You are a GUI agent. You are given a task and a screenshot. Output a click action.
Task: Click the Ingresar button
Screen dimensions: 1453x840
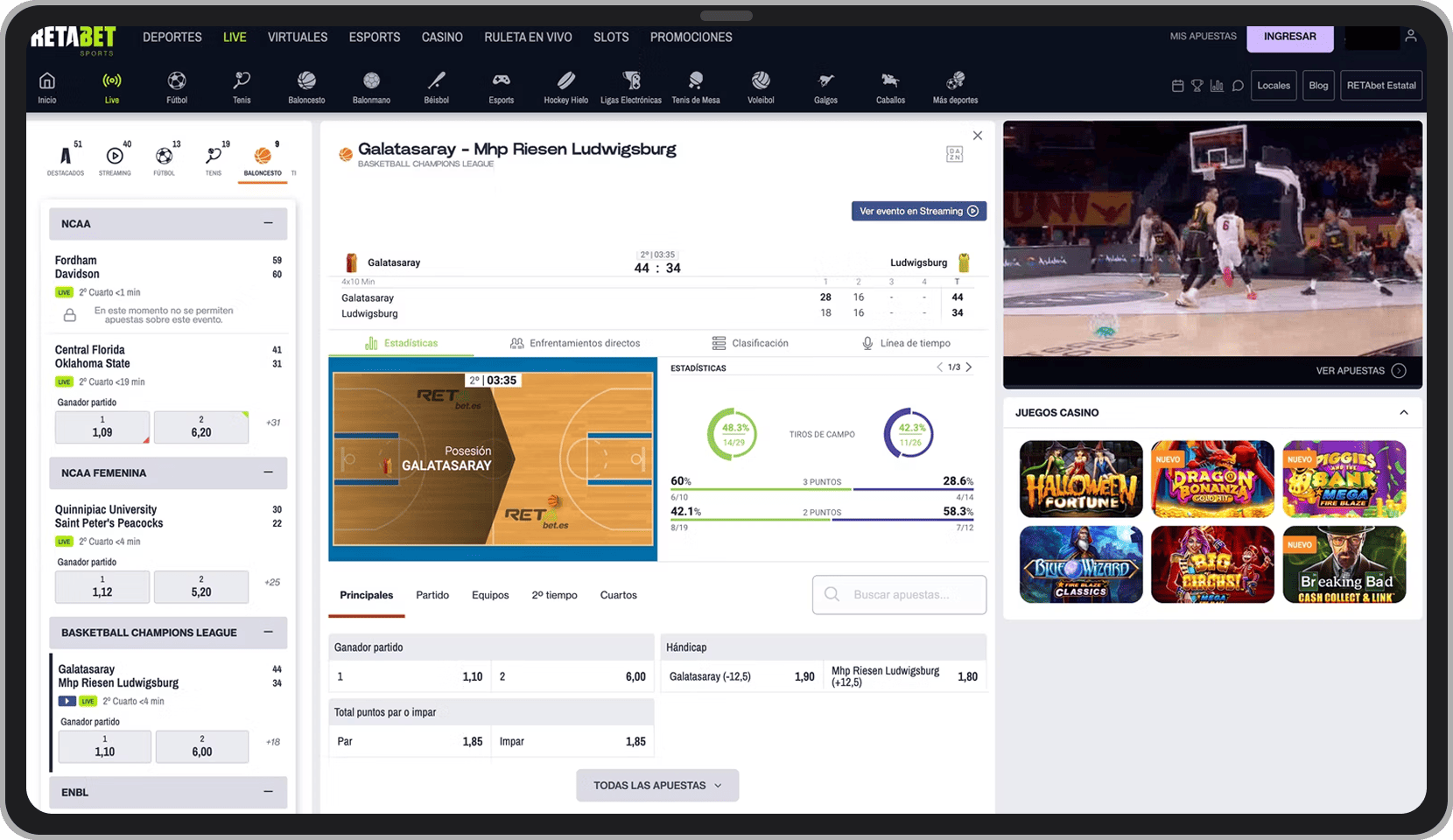[1290, 37]
